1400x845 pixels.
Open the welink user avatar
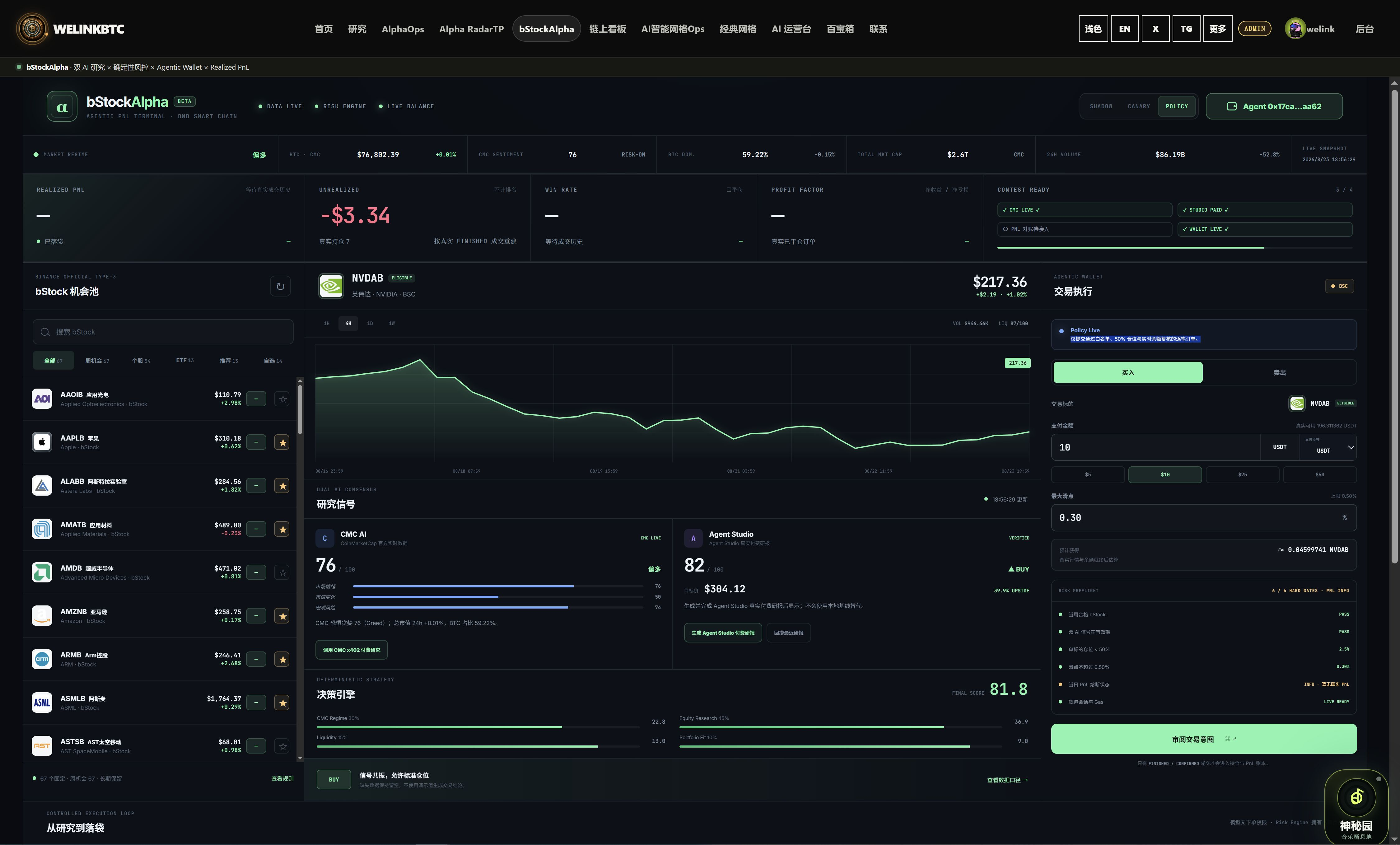tap(1295, 29)
